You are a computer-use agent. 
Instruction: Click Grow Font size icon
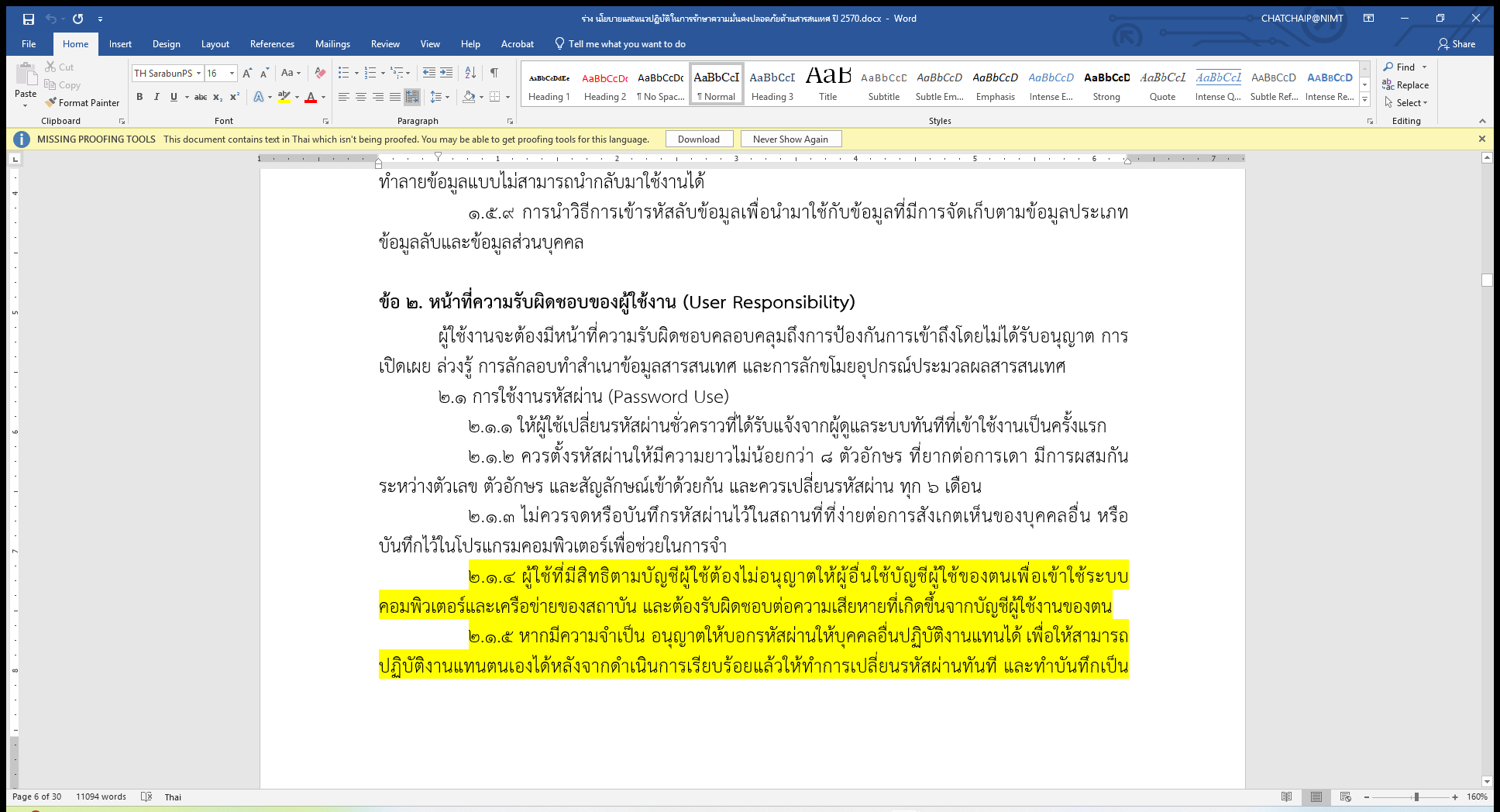coord(247,73)
